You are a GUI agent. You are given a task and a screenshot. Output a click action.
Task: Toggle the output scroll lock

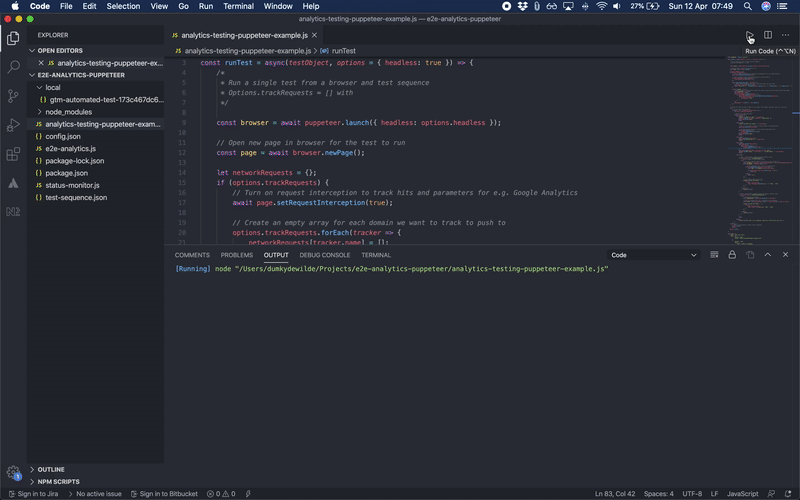coord(733,255)
